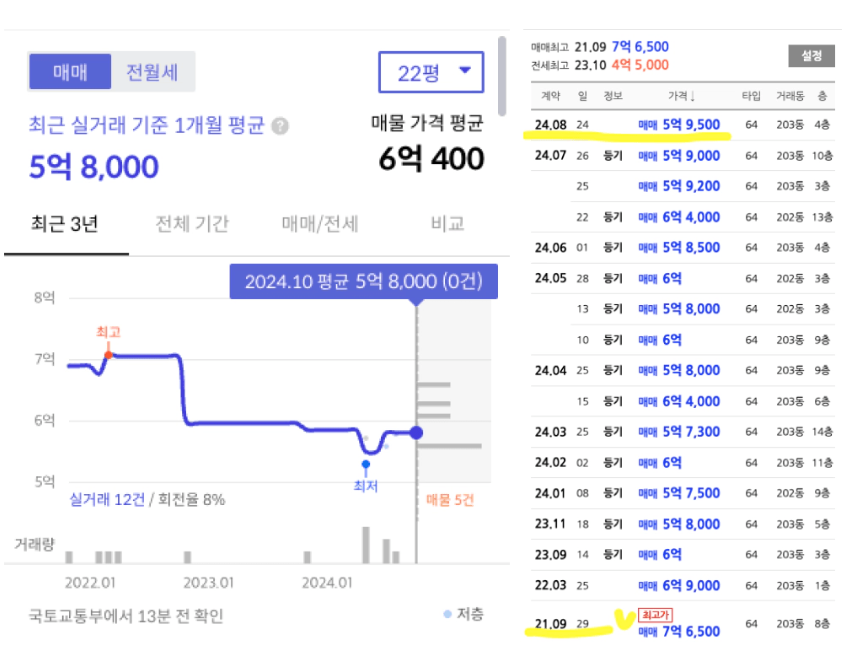Click the 2023.01 axis label

(209, 583)
